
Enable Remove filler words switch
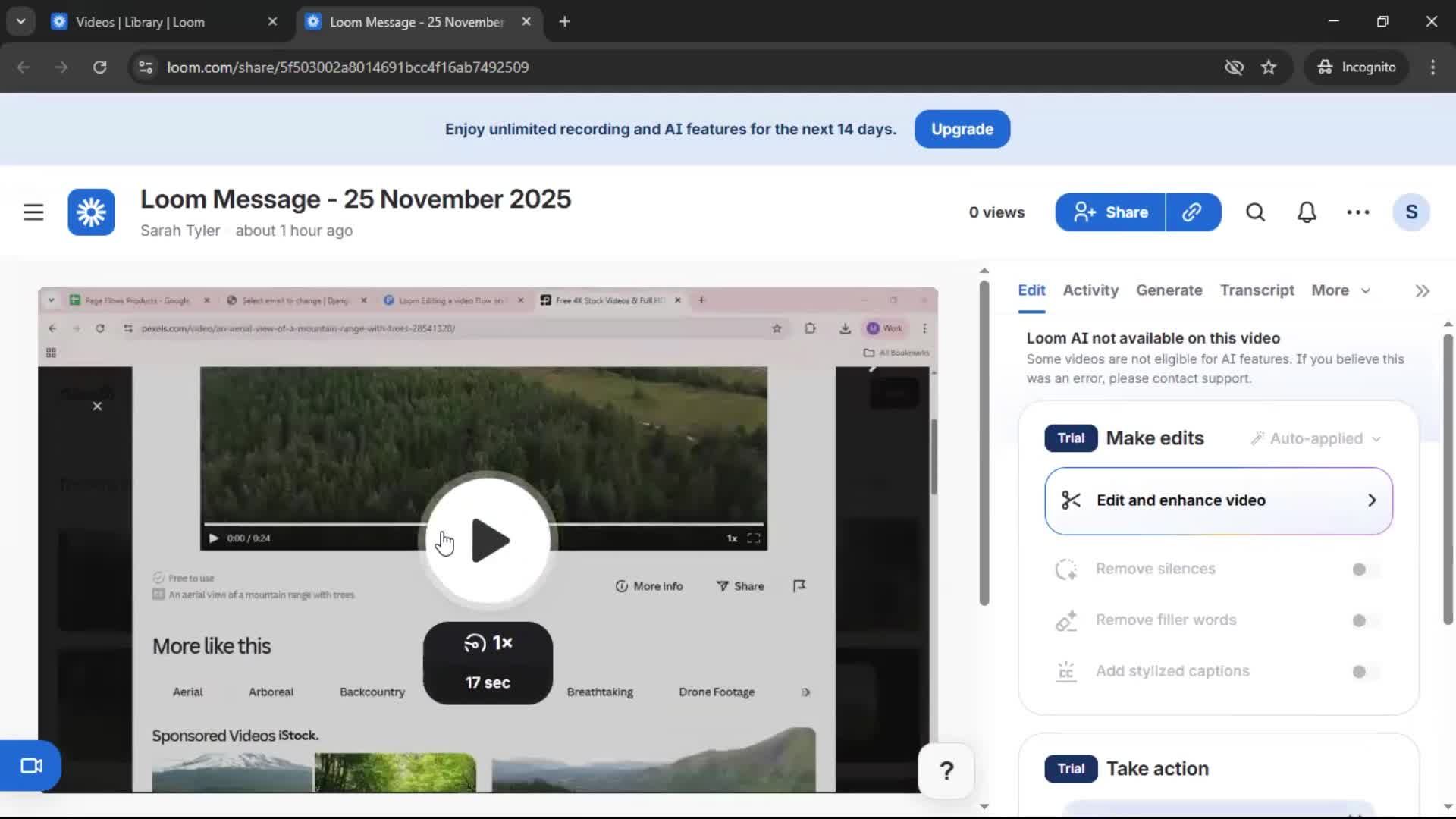pyautogui.click(x=1365, y=621)
